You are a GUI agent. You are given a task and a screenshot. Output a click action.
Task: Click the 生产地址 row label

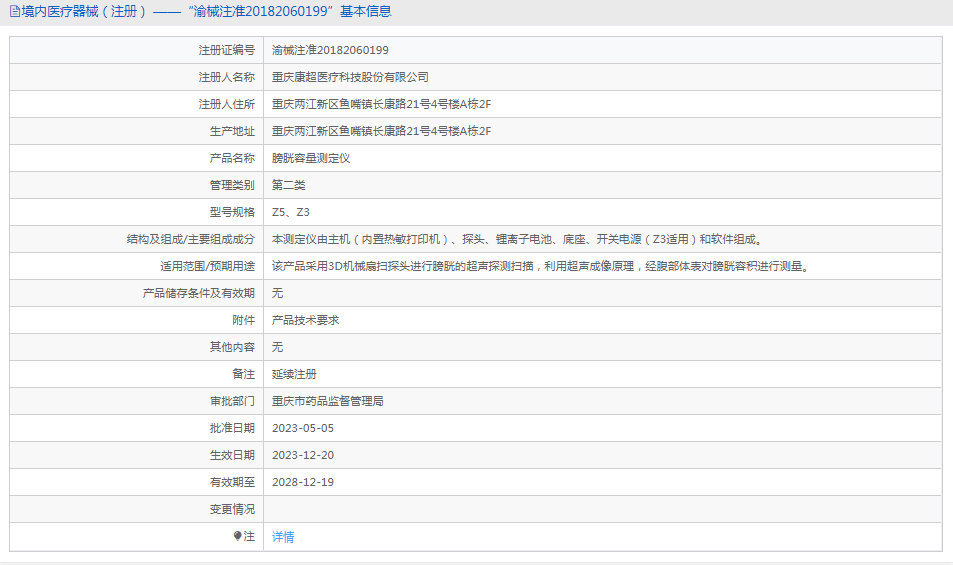coord(232,131)
